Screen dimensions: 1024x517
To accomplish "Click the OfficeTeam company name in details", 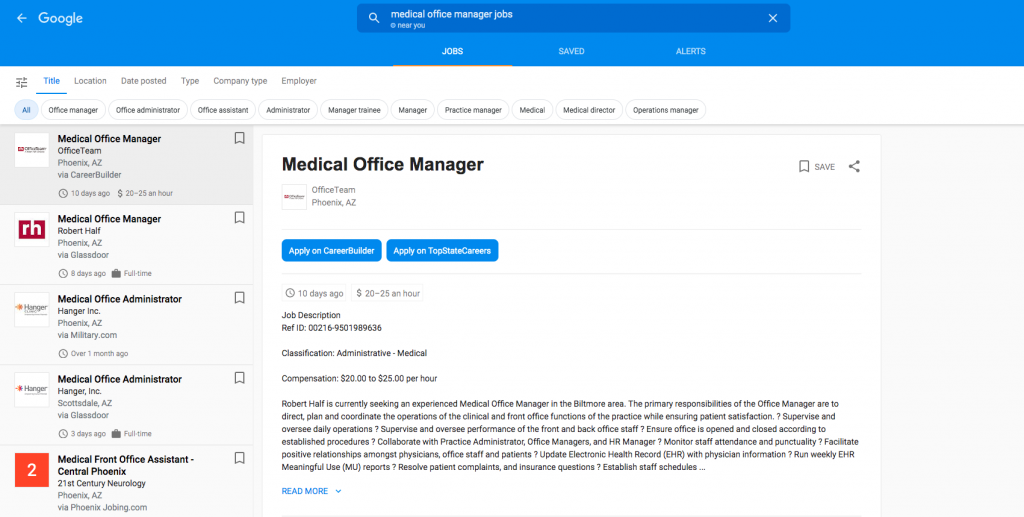I will [334, 190].
